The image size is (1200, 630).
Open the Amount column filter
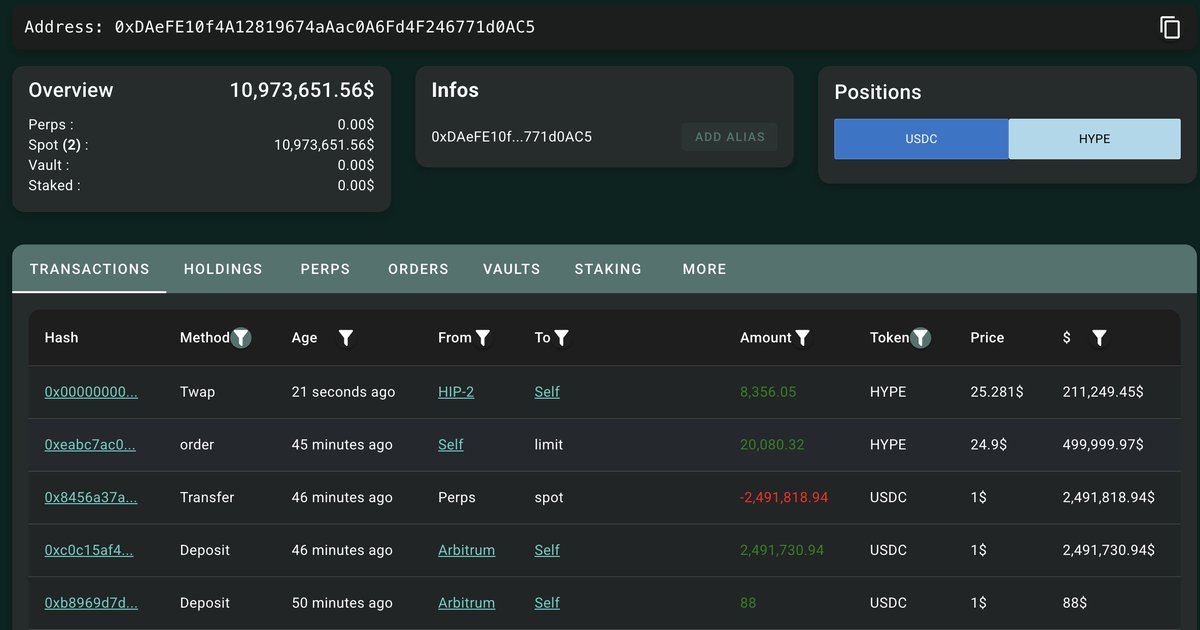click(x=802, y=338)
